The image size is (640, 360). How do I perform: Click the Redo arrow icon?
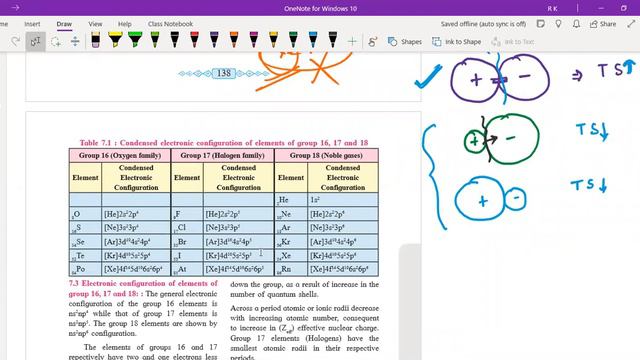tap(16, 41)
